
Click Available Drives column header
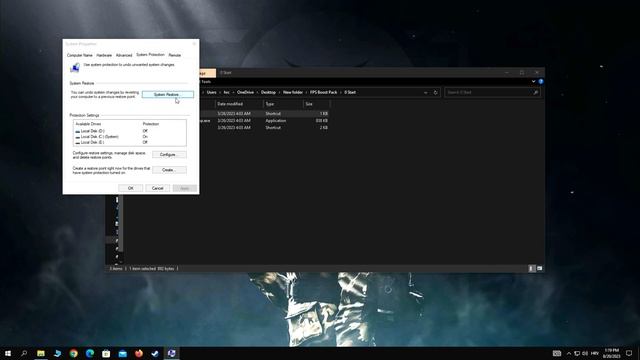88,124
